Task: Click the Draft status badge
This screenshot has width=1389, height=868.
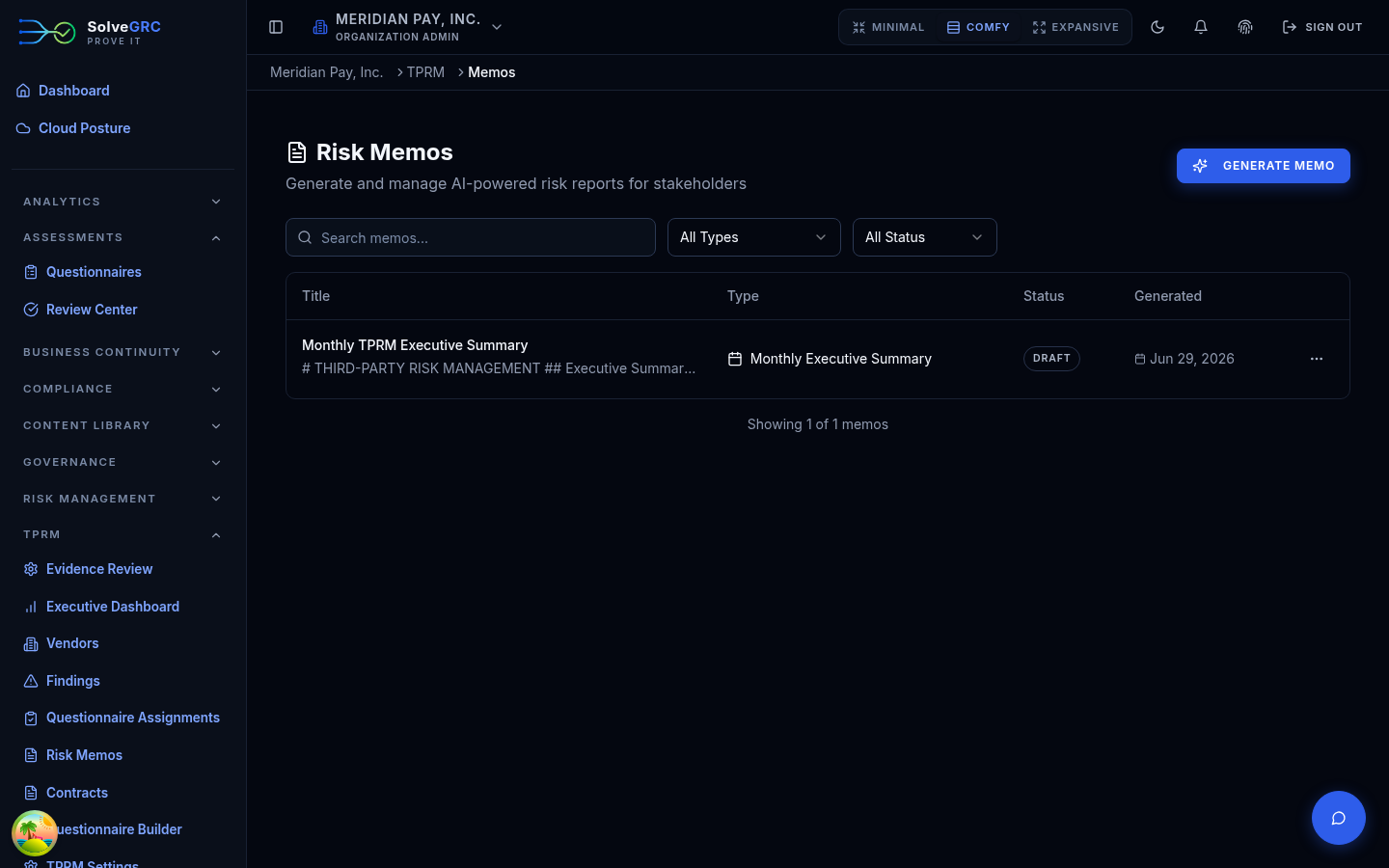Action: click(1051, 359)
